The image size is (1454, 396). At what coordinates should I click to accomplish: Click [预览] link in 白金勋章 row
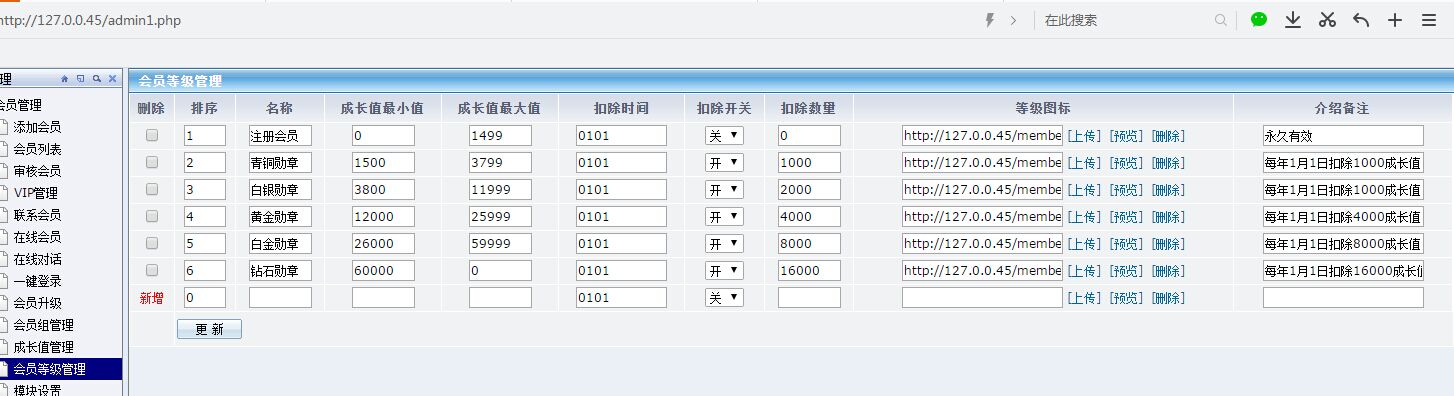pyautogui.click(x=1126, y=244)
